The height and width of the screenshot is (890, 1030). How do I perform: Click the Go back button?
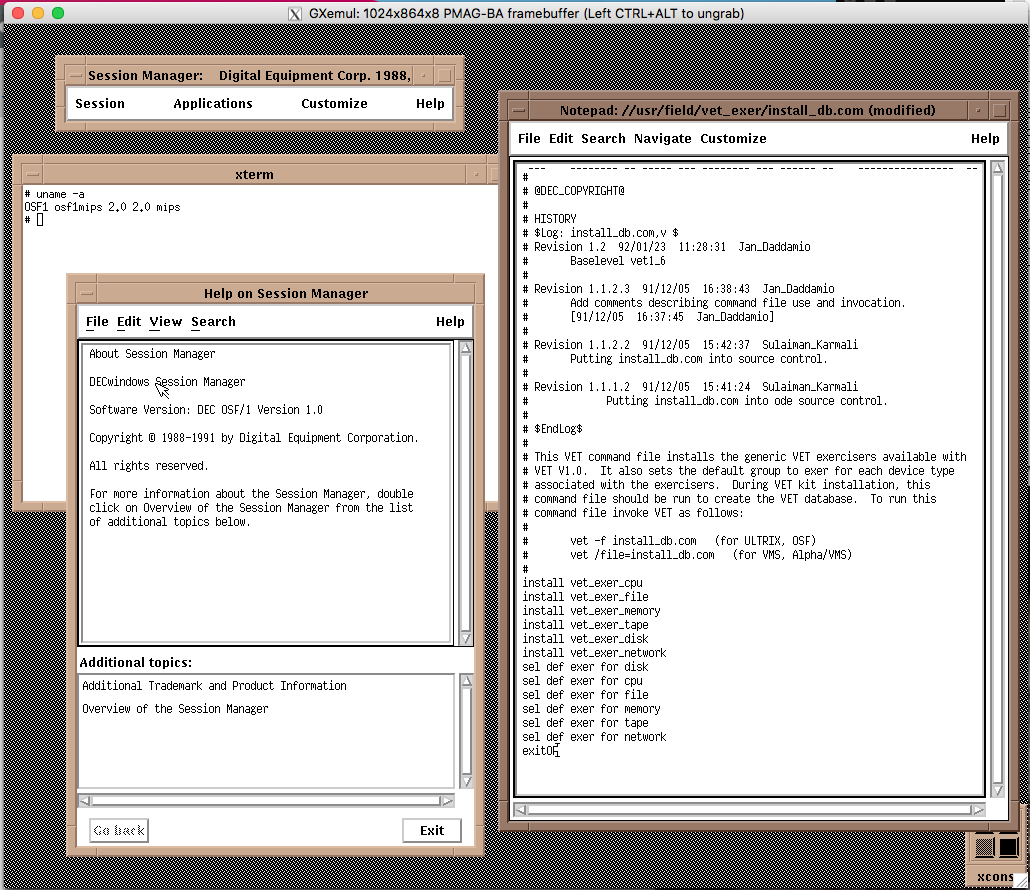[119, 830]
